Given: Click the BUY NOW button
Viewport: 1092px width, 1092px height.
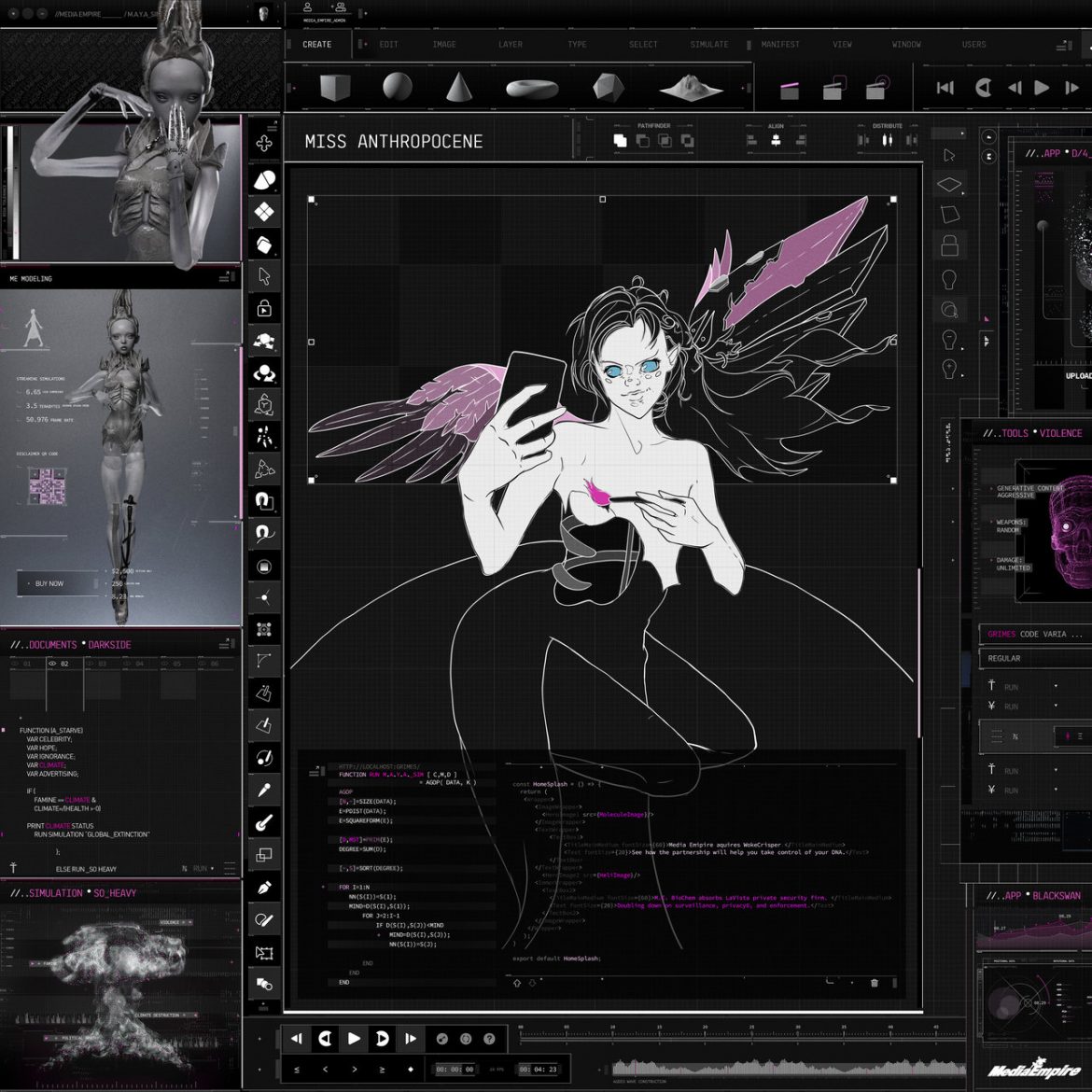Looking at the screenshot, I should point(49,583).
